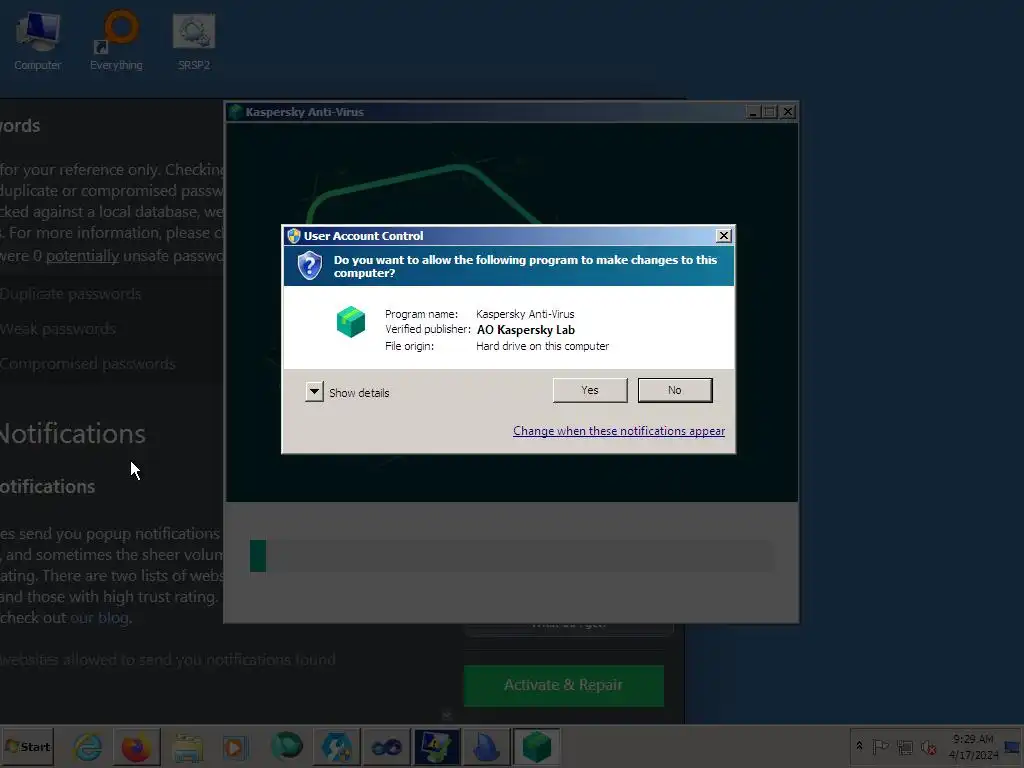Image resolution: width=1024 pixels, height=768 pixels.
Task: Click the UAC title bar shield icon
Action: (293, 236)
